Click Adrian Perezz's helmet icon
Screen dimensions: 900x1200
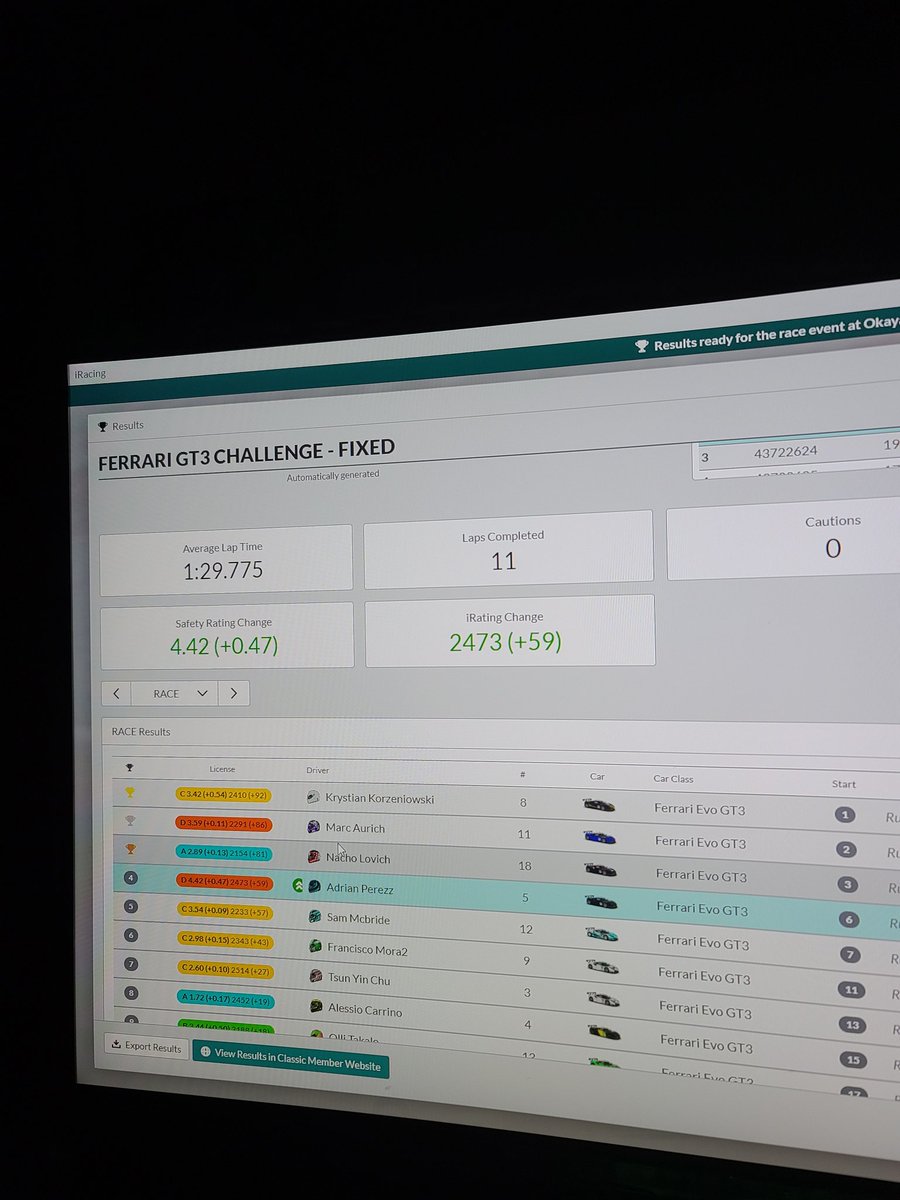(314, 886)
